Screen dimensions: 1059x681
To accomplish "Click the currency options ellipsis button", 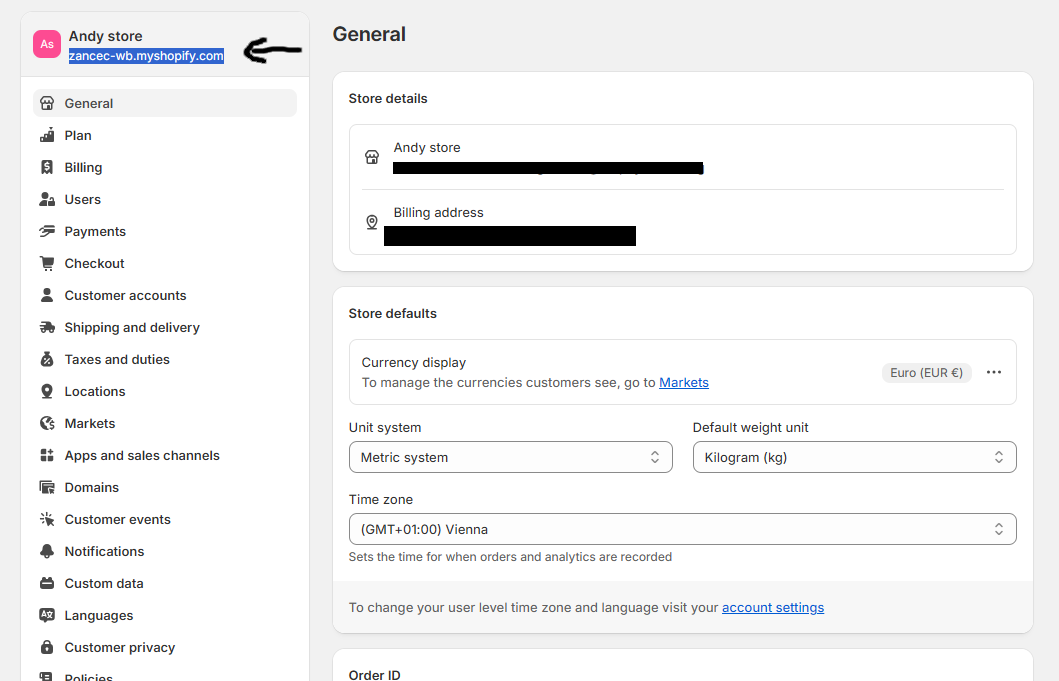I will coord(993,372).
